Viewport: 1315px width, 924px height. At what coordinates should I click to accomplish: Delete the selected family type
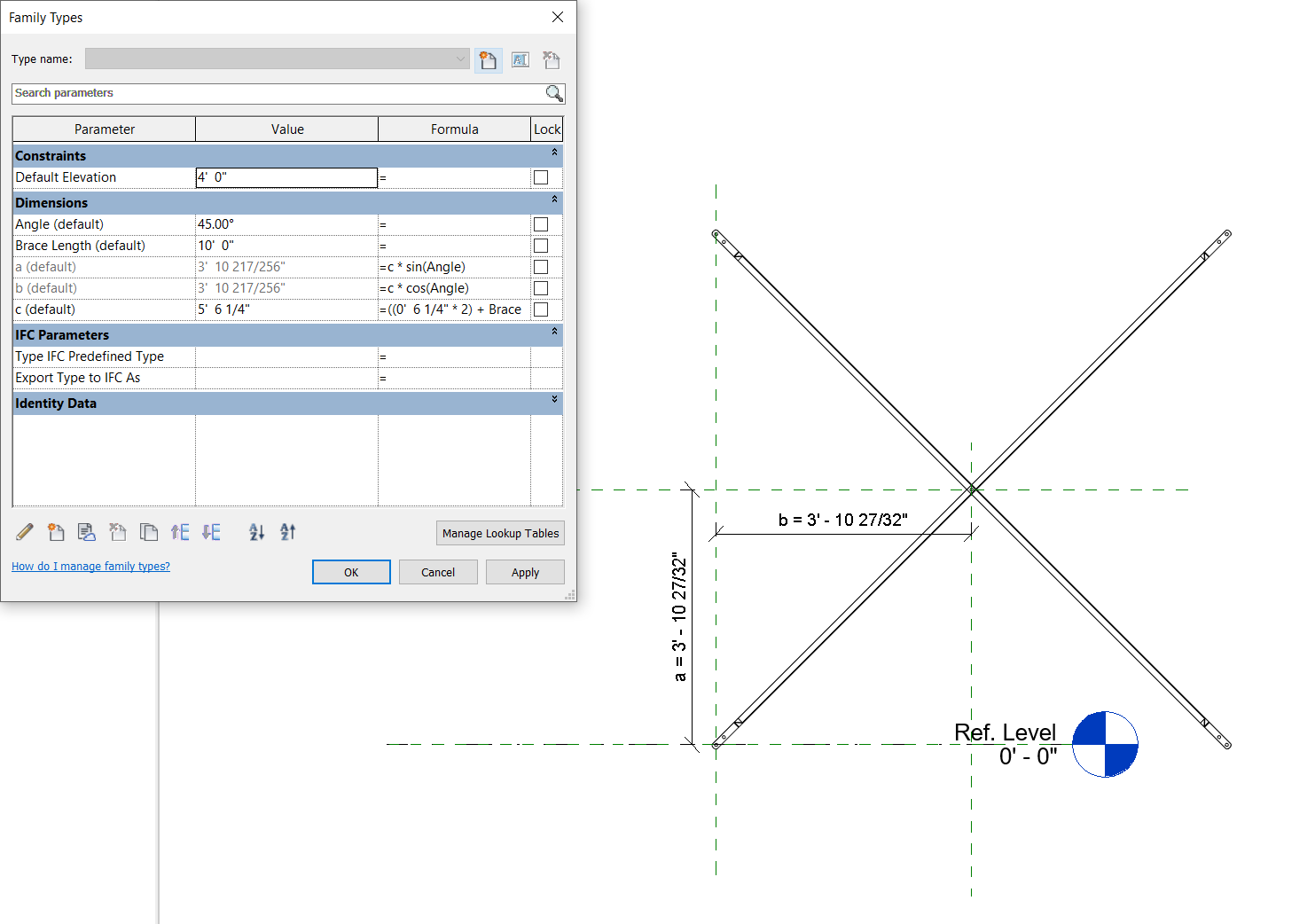pos(551,59)
